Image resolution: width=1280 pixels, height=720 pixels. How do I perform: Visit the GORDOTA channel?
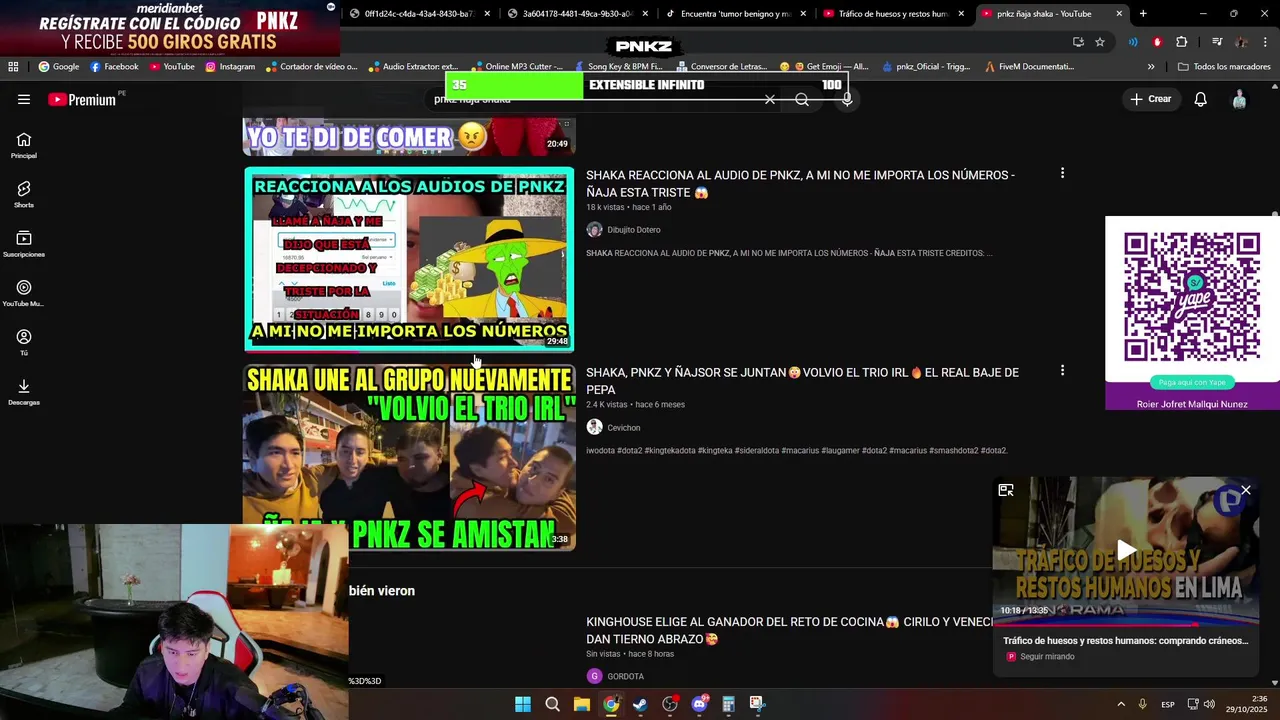pyautogui.click(x=625, y=677)
